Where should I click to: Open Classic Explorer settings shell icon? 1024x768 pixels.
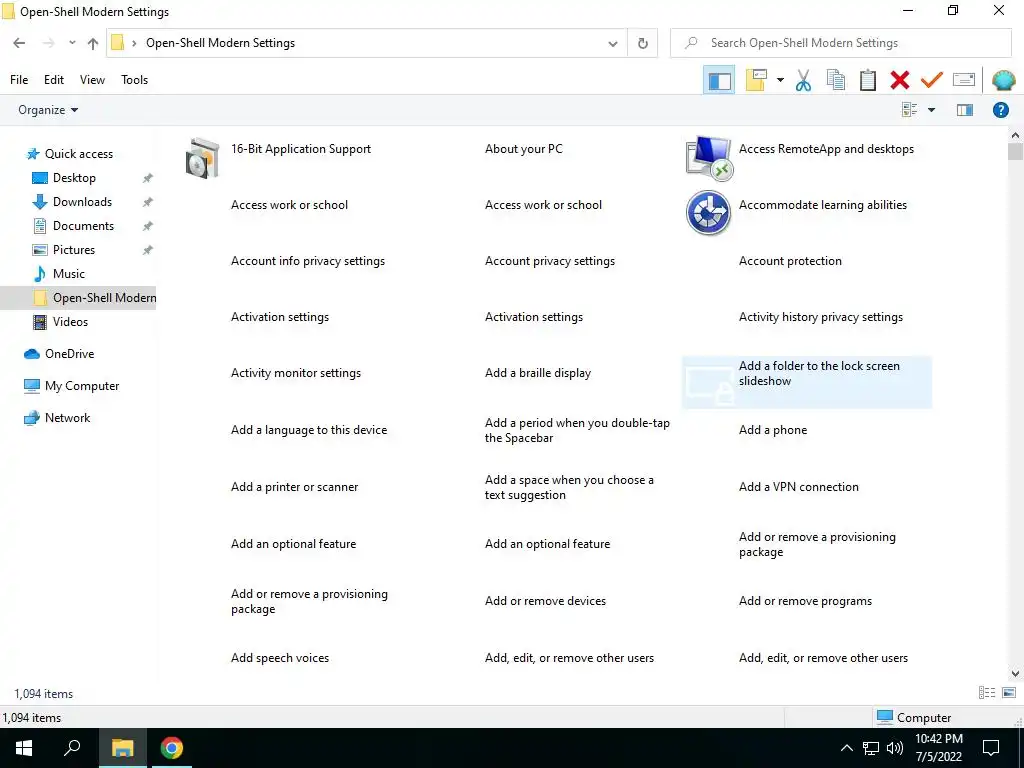point(1003,80)
